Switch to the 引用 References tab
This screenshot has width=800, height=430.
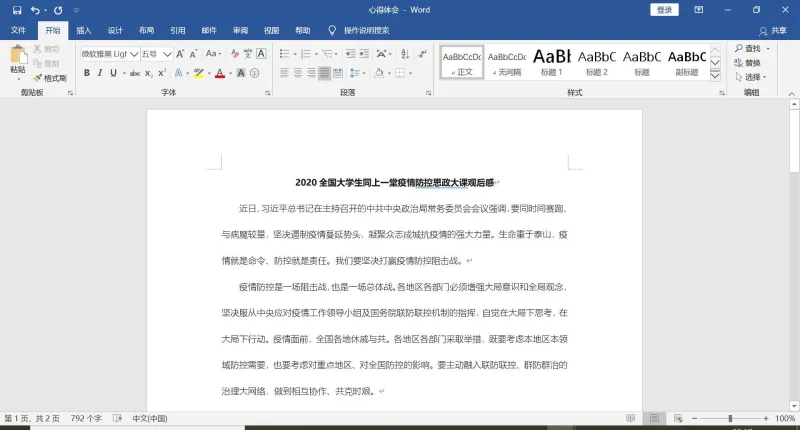[178, 31]
